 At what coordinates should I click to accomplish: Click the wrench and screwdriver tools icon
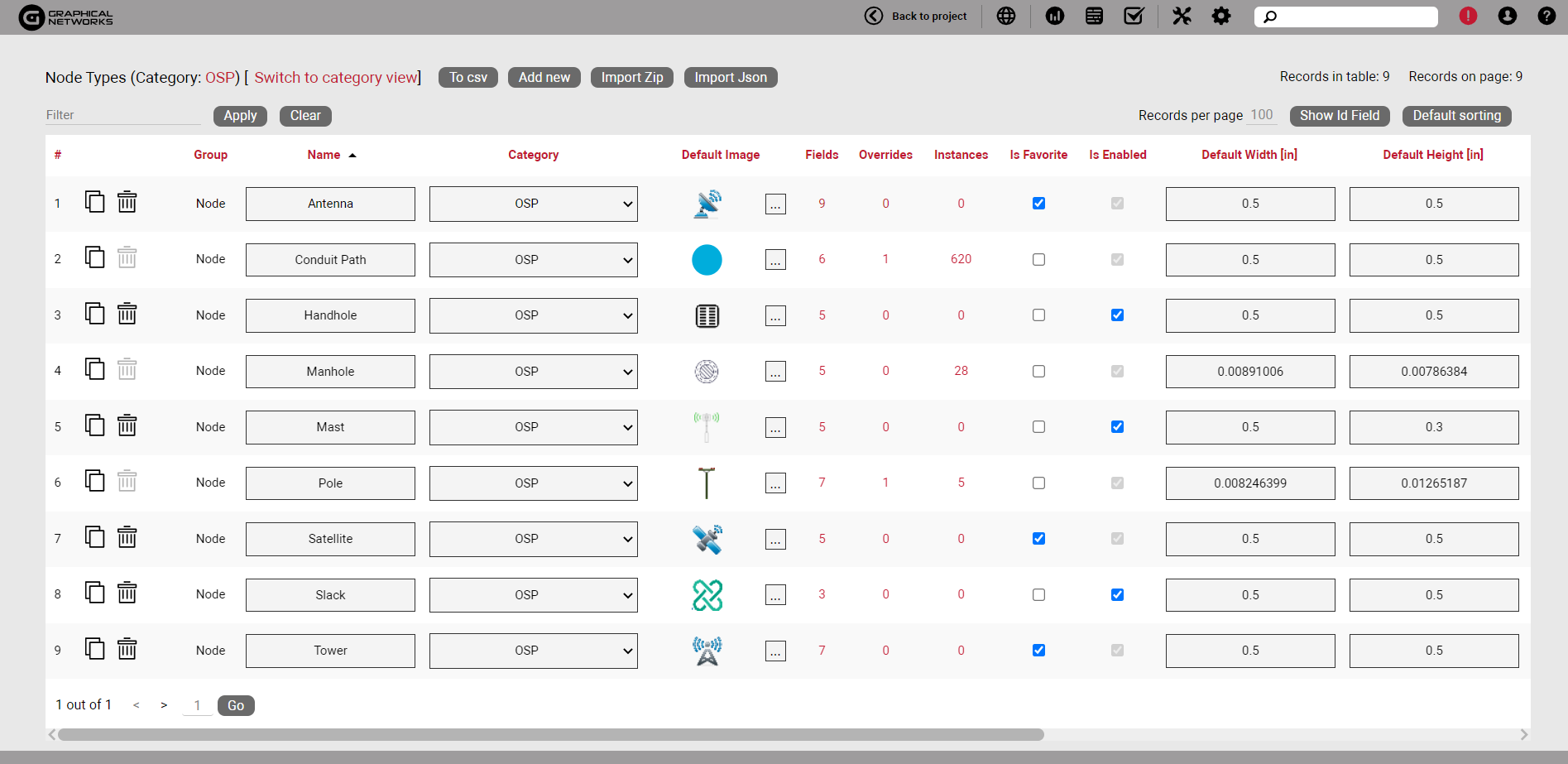[1182, 16]
